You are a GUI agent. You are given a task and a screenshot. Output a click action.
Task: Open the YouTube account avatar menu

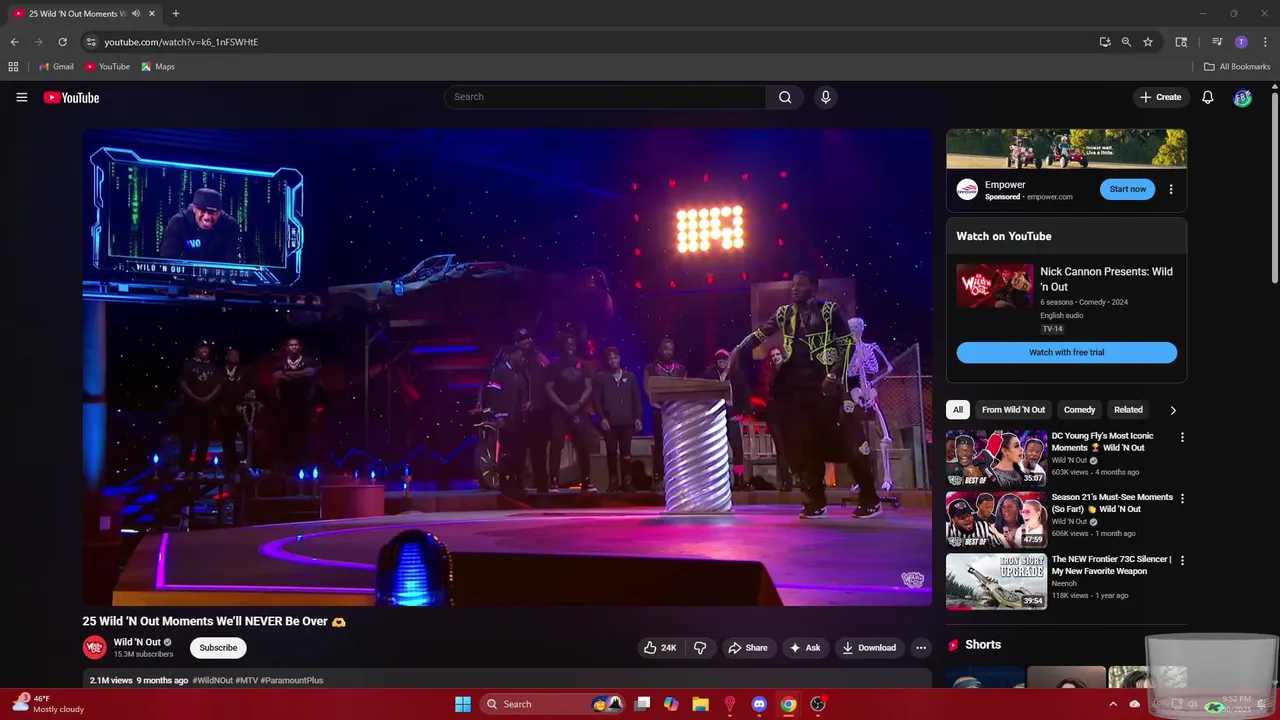click(x=1243, y=97)
